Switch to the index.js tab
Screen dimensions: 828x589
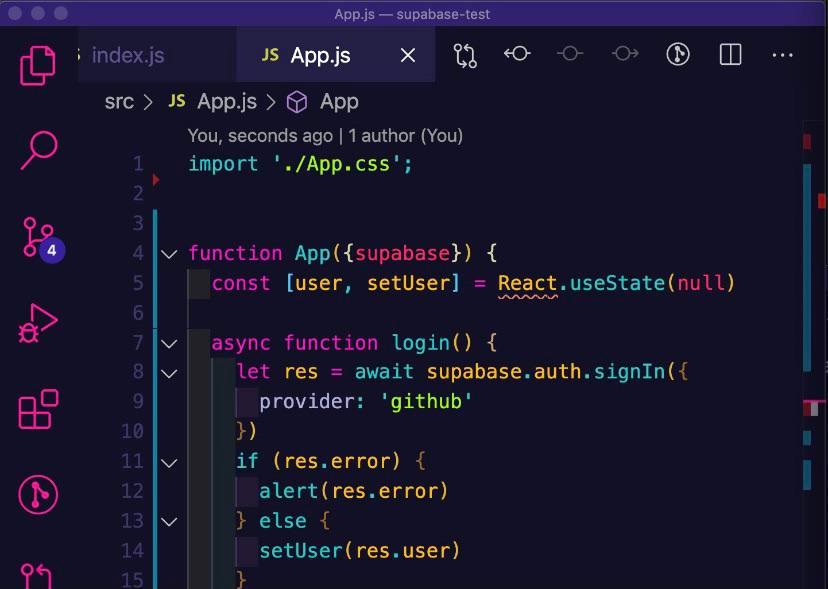click(x=127, y=55)
